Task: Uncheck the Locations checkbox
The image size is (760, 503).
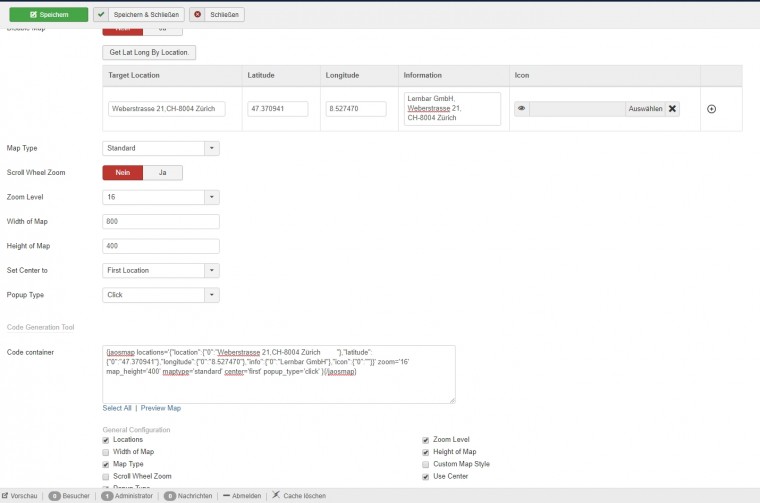Action: pyautogui.click(x=107, y=440)
